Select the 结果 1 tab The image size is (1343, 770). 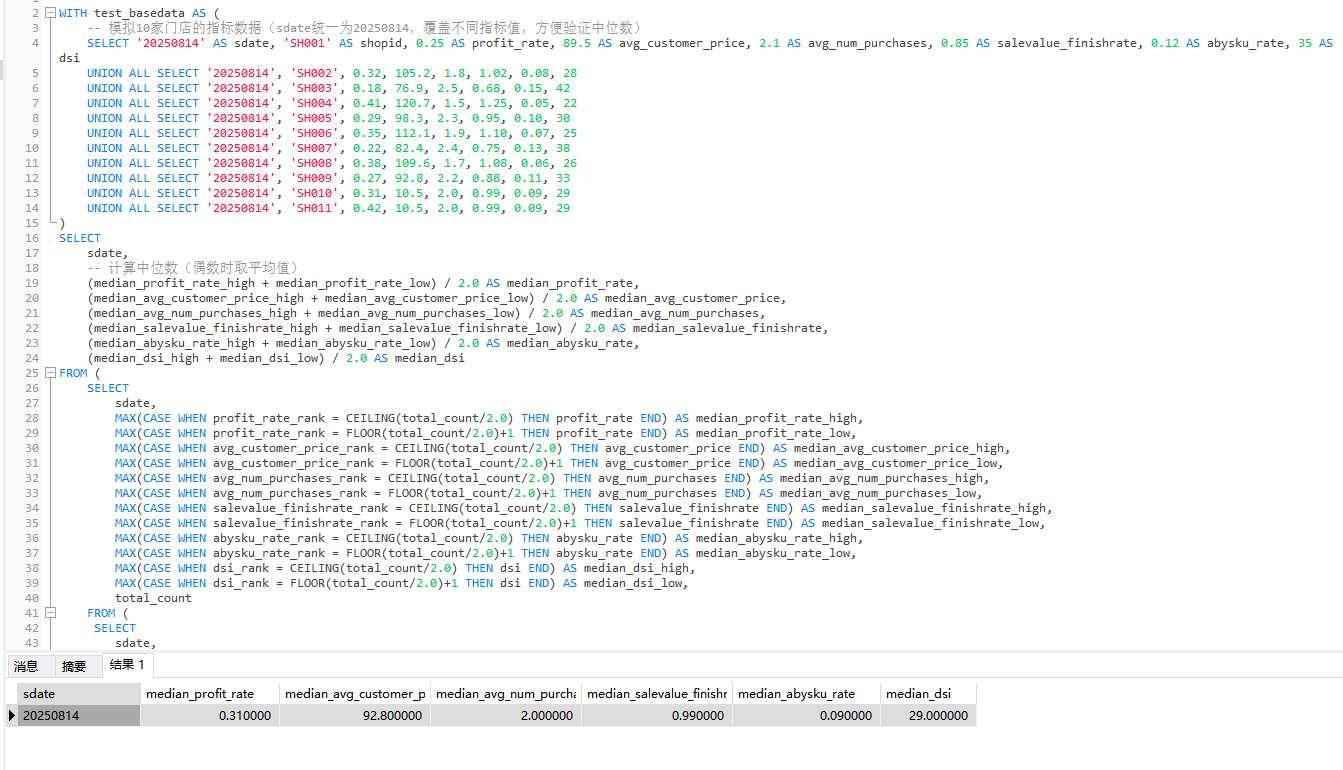tap(127, 665)
